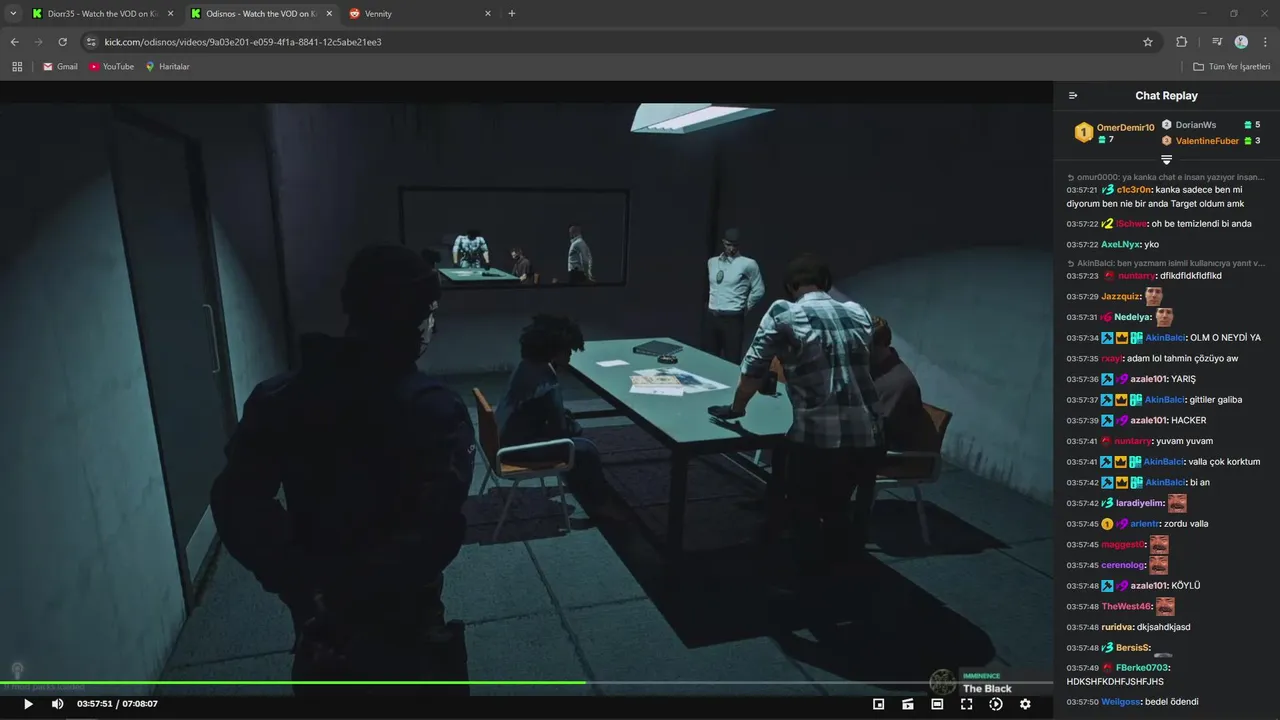Open video quality settings gear
Image resolution: width=1280 pixels, height=720 pixels.
click(1025, 704)
